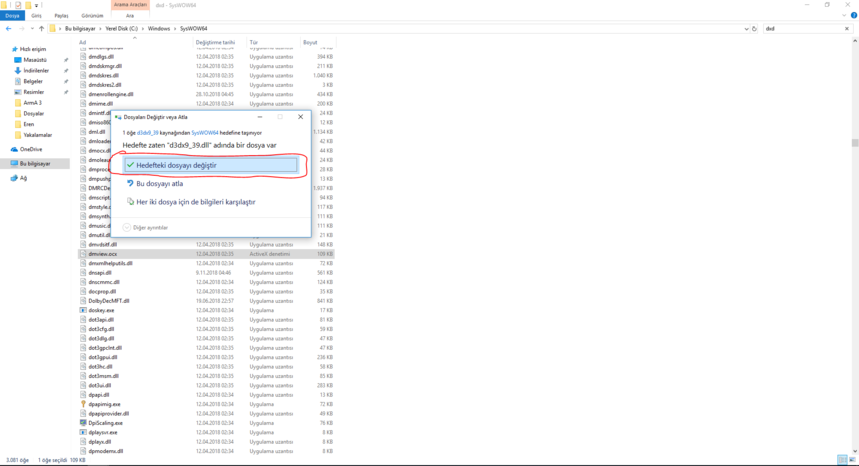Click the DpiScaling.exe file icon
The width and height of the screenshot is (859, 466).
(x=83, y=423)
